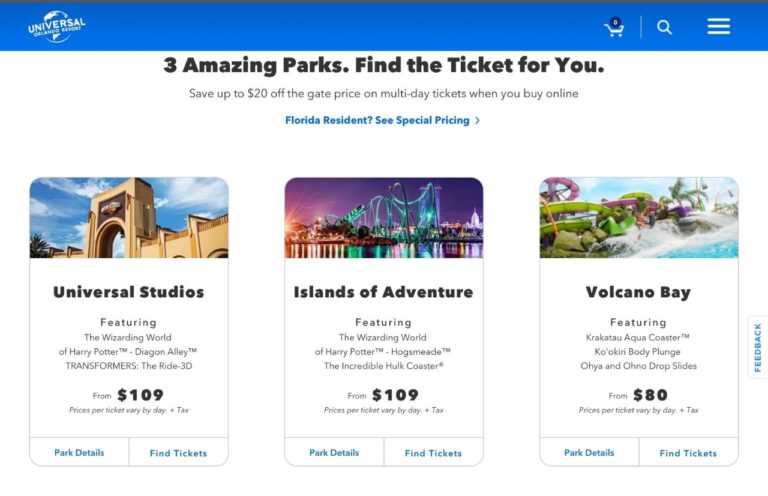The width and height of the screenshot is (768, 496).
Task: View Park Details for Volcano Bay
Action: (x=589, y=453)
